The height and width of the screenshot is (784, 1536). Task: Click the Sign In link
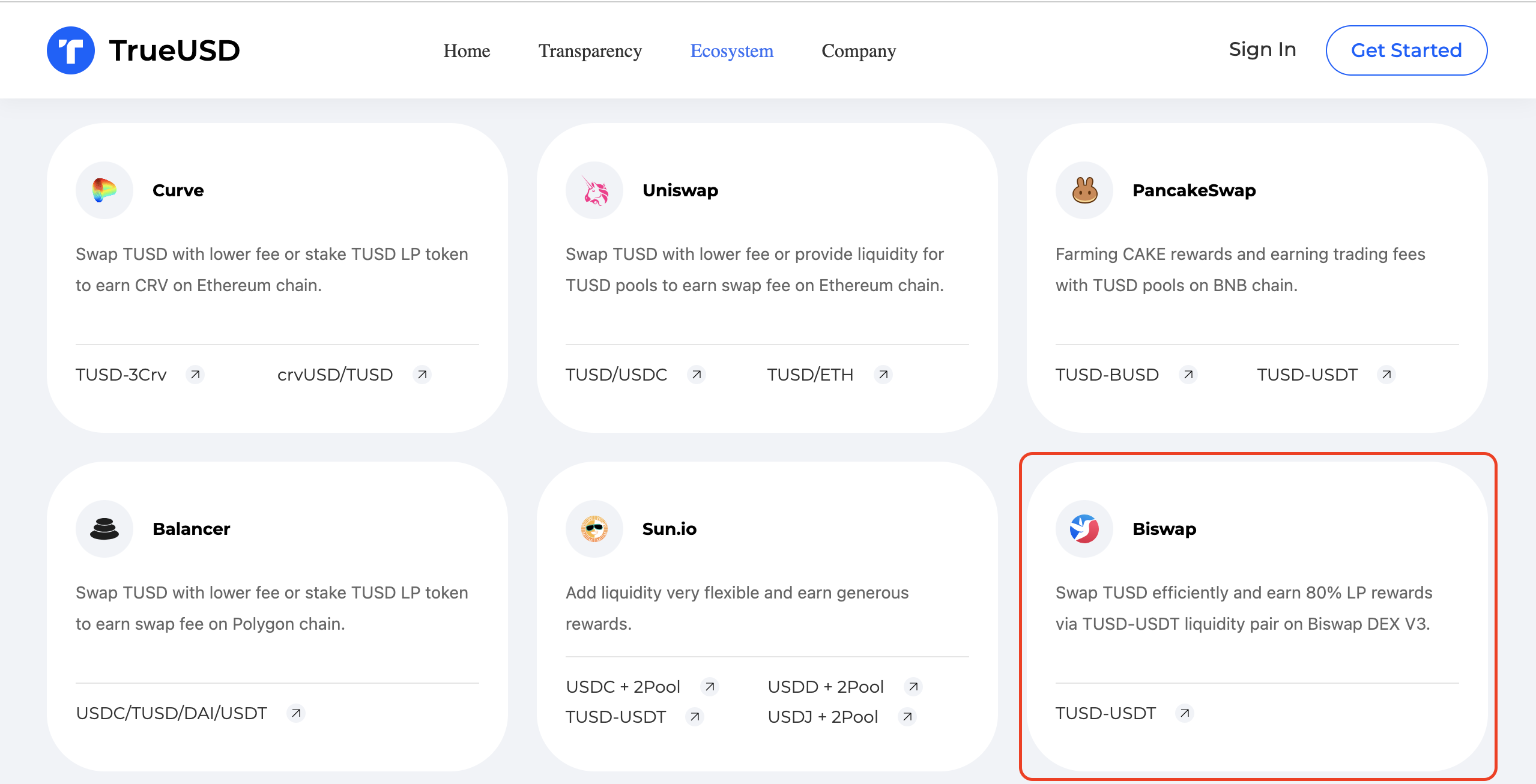1262,49
